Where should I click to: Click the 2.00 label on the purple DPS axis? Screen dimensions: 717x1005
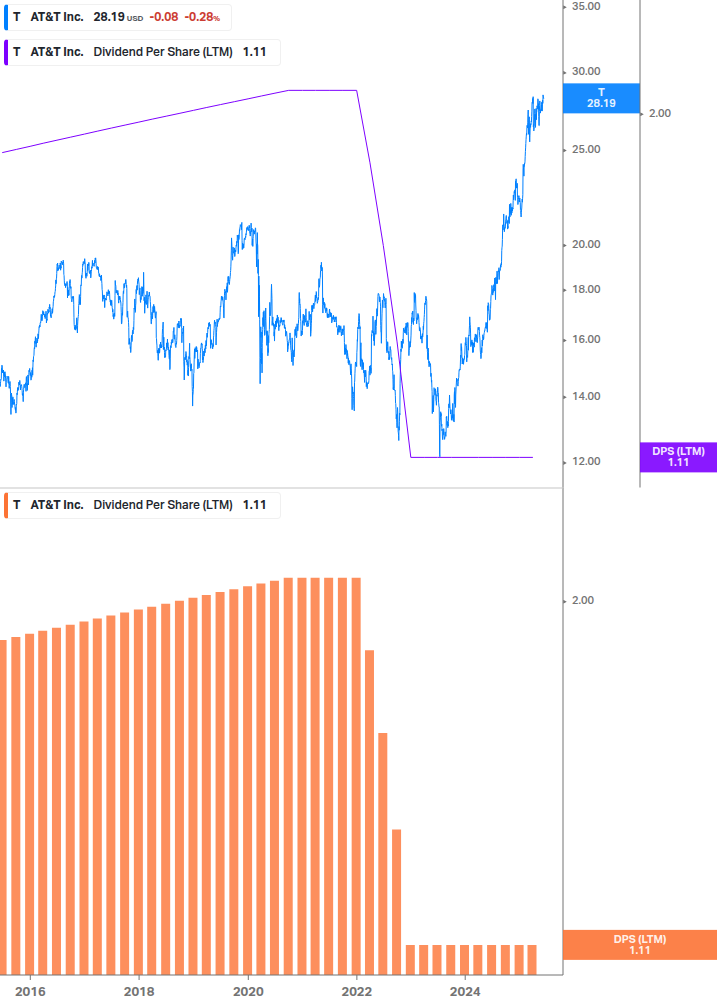660,113
